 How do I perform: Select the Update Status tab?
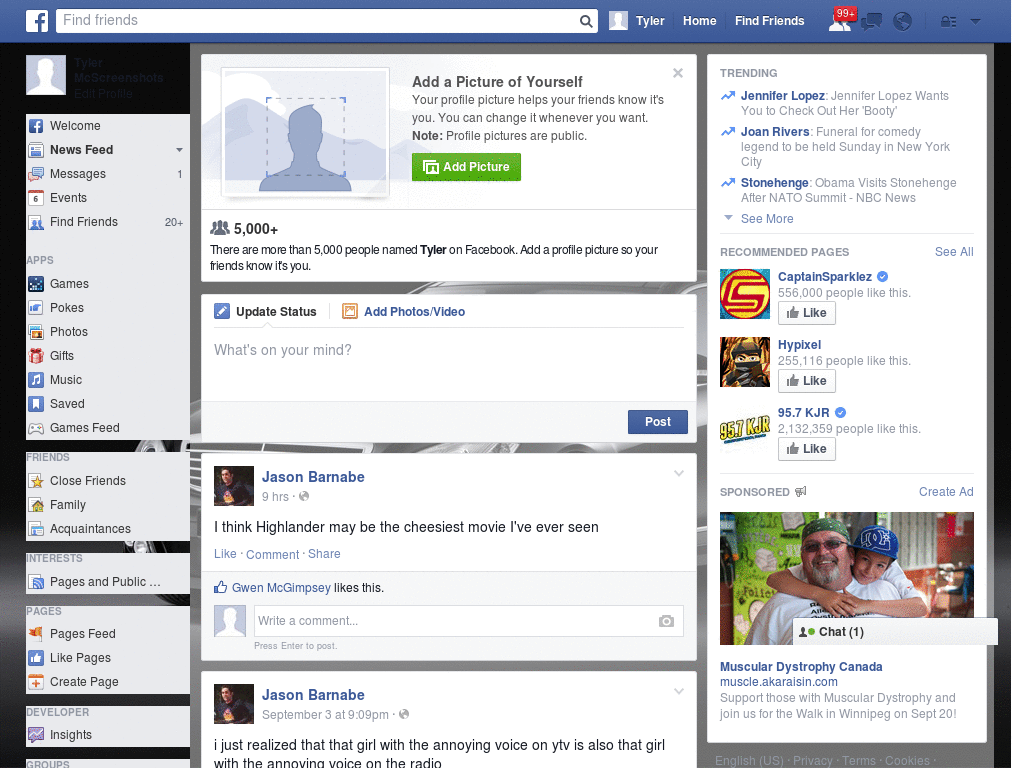coord(265,312)
